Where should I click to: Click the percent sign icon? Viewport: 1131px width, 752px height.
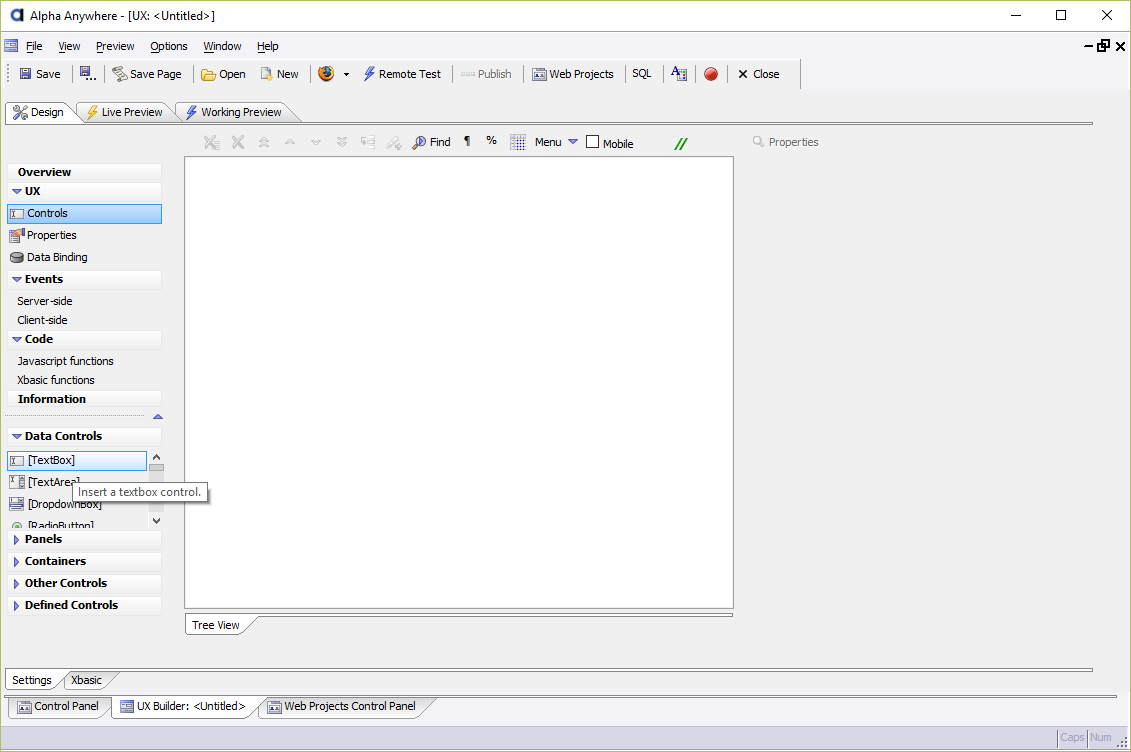click(491, 141)
